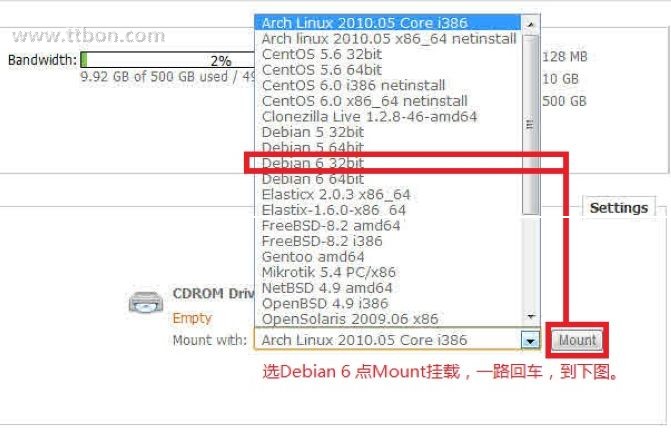Click the CDROM drive icon
The image size is (671, 435).
click(146, 302)
